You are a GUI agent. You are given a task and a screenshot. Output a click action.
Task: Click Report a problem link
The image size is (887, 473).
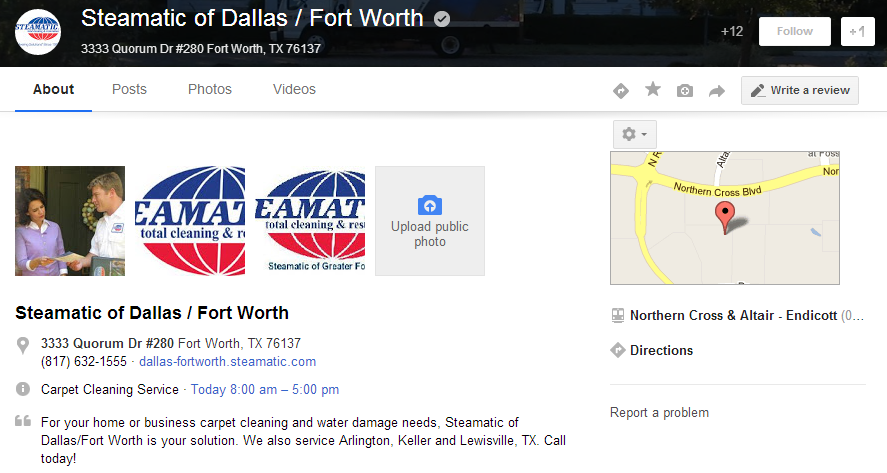[x=659, y=412]
